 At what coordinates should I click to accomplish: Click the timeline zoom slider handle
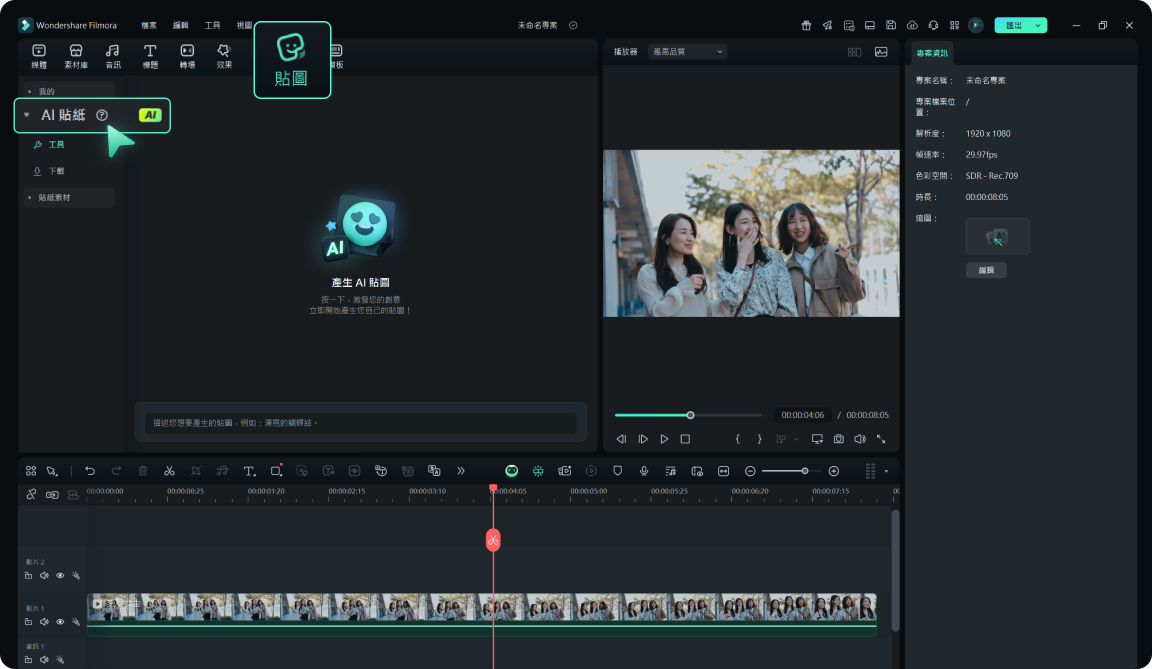(804, 471)
